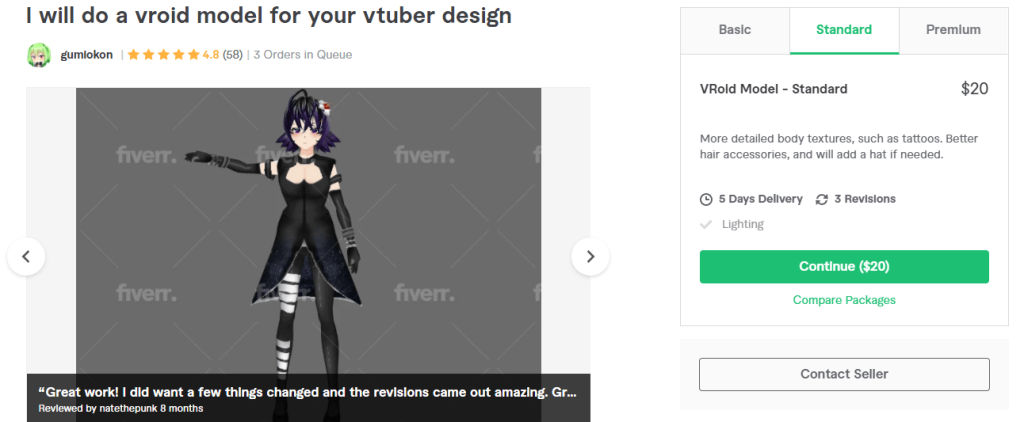Click the 4.8 rating score
Viewport: 1024px width, 422px height.
click(210, 55)
